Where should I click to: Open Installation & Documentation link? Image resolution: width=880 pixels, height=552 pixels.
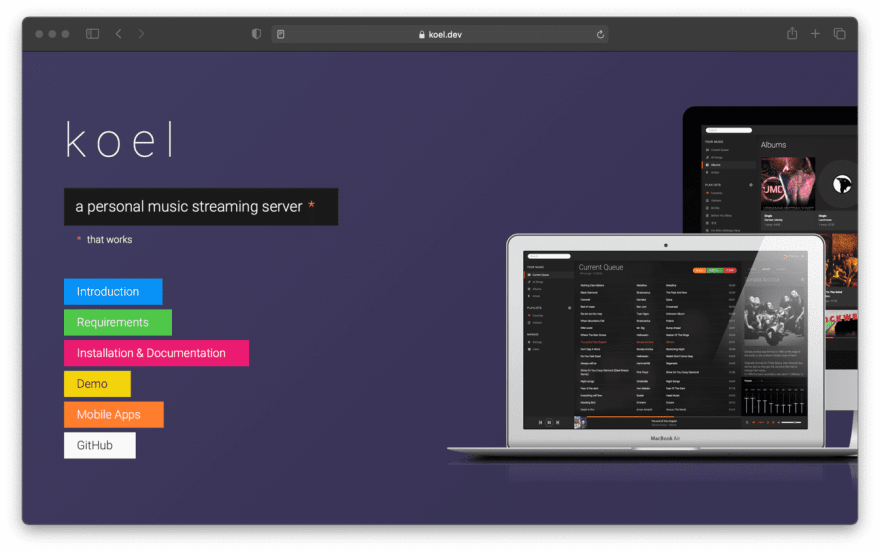157,353
